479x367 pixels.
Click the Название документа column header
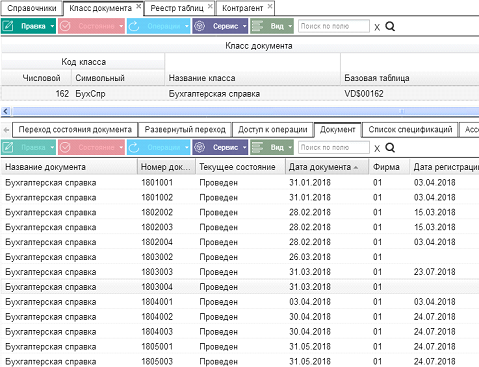[69, 167]
